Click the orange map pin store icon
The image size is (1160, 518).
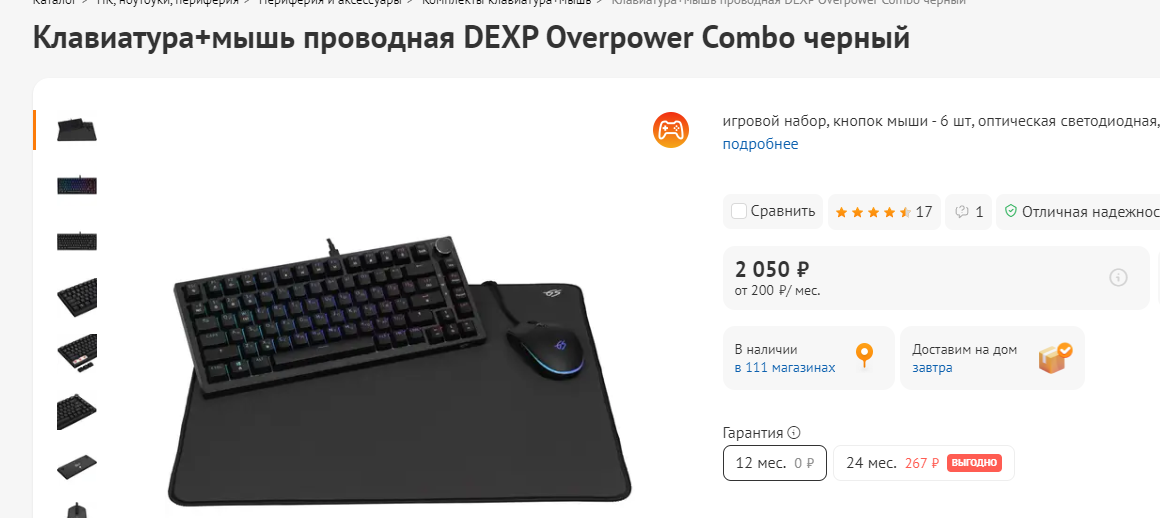pyautogui.click(x=864, y=356)
